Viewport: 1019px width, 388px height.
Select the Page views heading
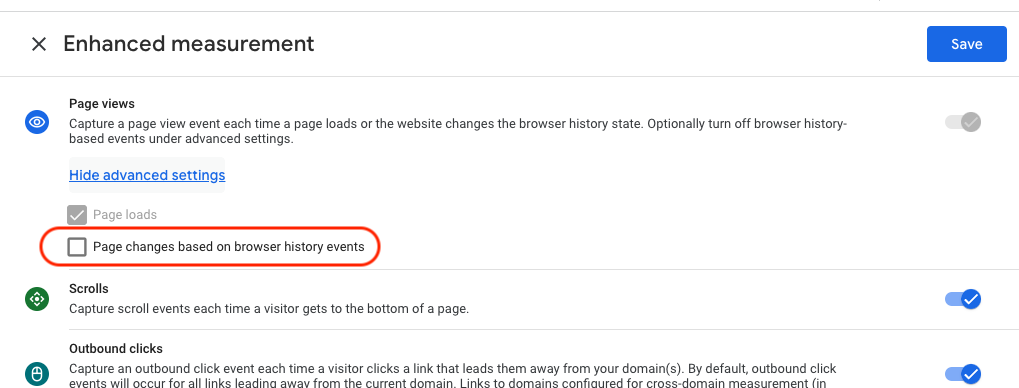[x=102, y=103]
